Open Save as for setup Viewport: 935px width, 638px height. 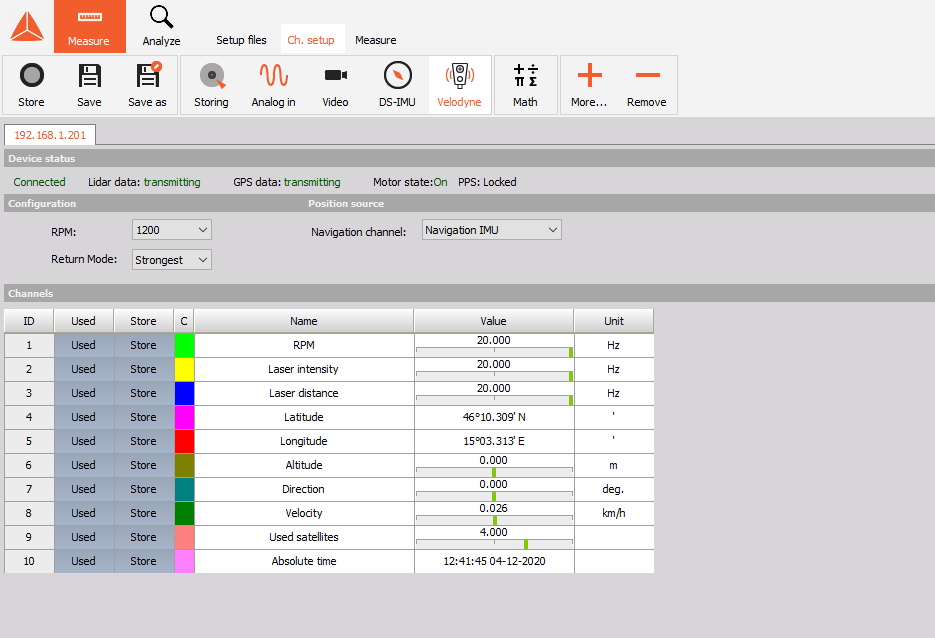click(147, 85)
